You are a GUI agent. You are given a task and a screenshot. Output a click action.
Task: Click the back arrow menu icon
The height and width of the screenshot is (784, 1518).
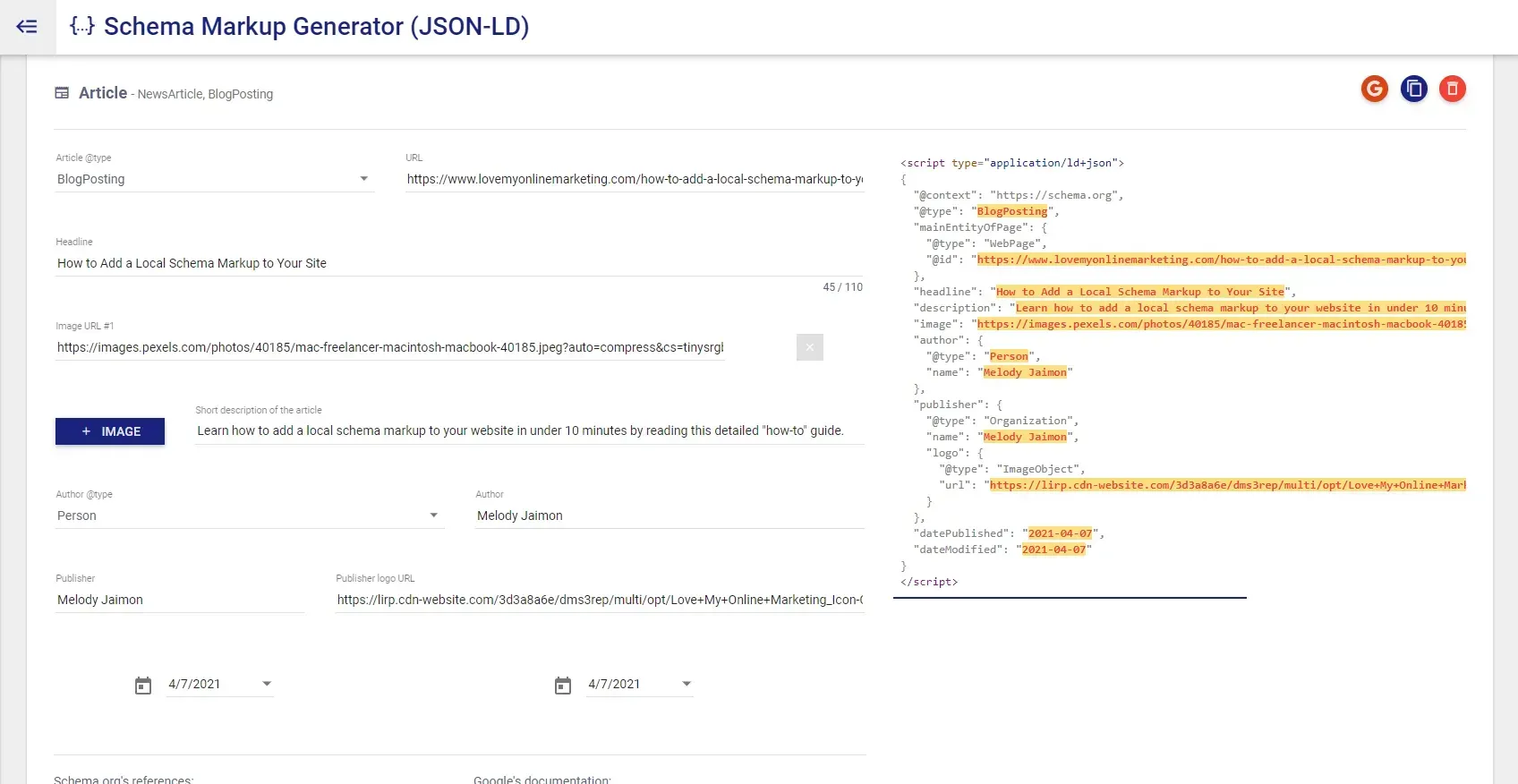coord(27,27)
